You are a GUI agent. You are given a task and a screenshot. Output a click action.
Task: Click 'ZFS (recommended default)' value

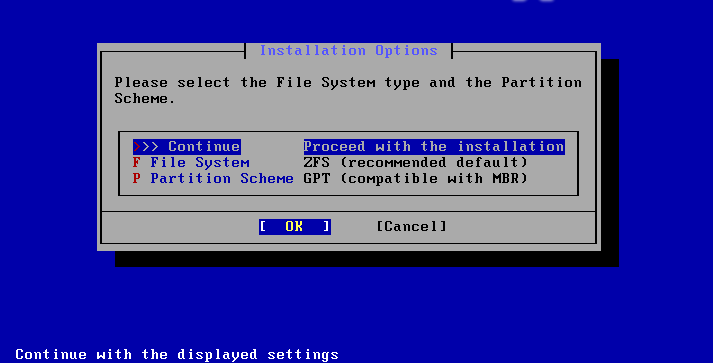(x=415, y=162)
